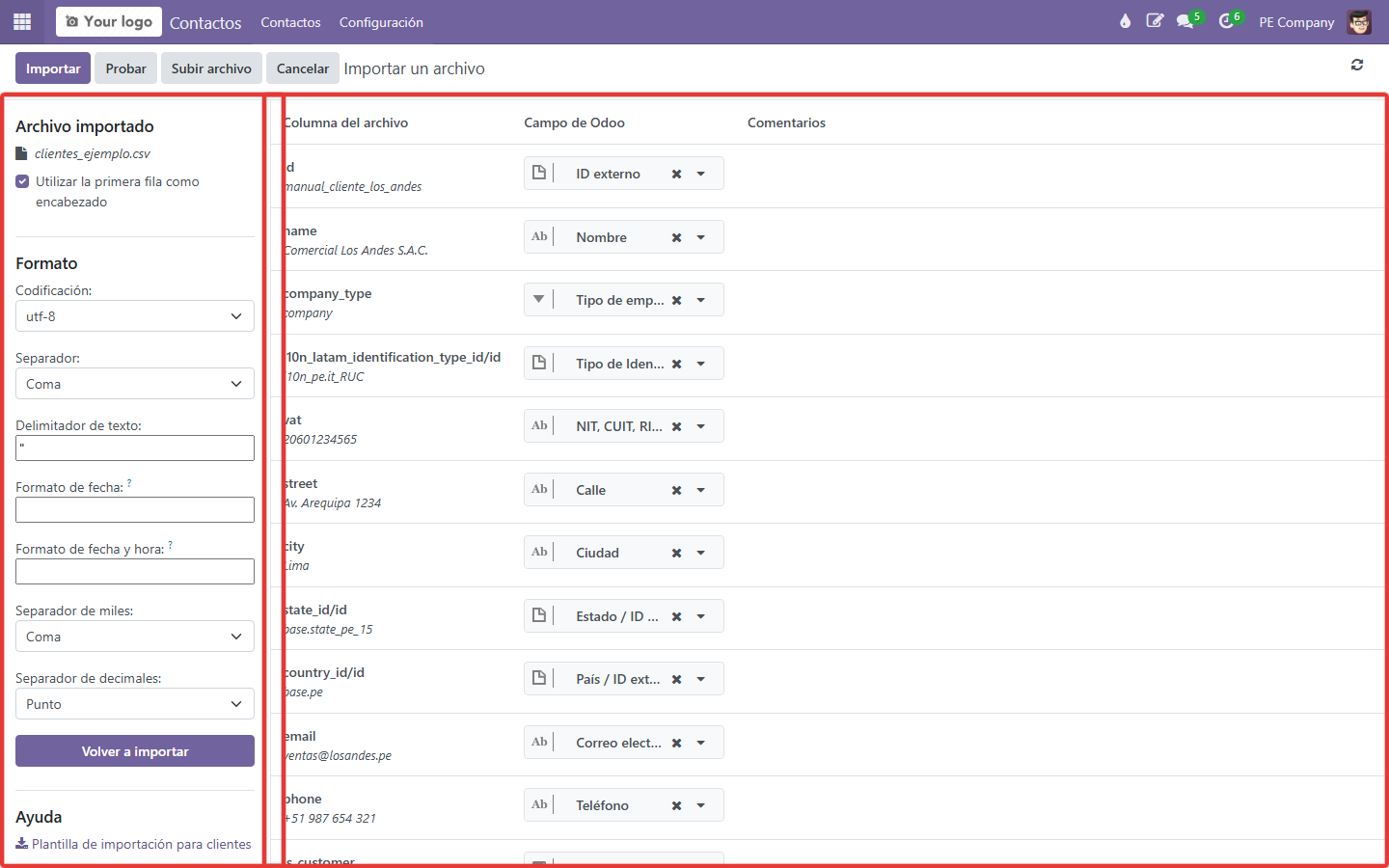Open the edit note icon in top bar

(x=1155, y=21)
